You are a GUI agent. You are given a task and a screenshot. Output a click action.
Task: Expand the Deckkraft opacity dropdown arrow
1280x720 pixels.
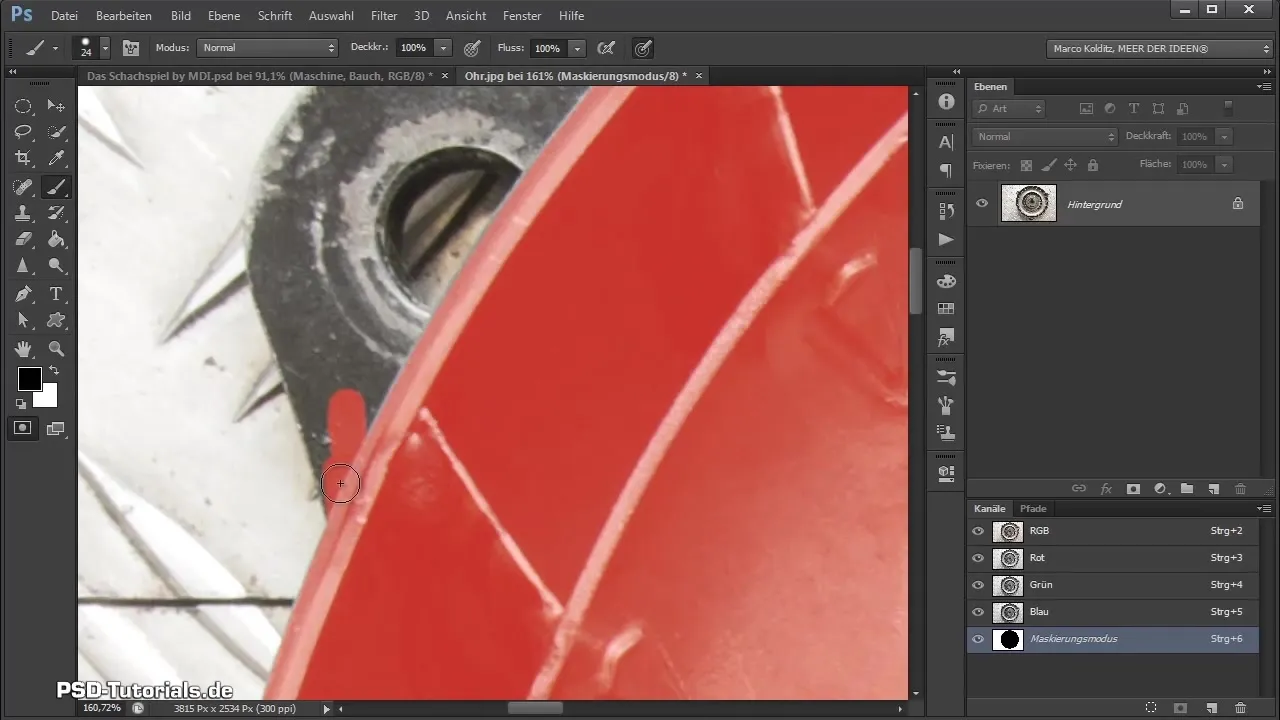[x=443, y=48]
